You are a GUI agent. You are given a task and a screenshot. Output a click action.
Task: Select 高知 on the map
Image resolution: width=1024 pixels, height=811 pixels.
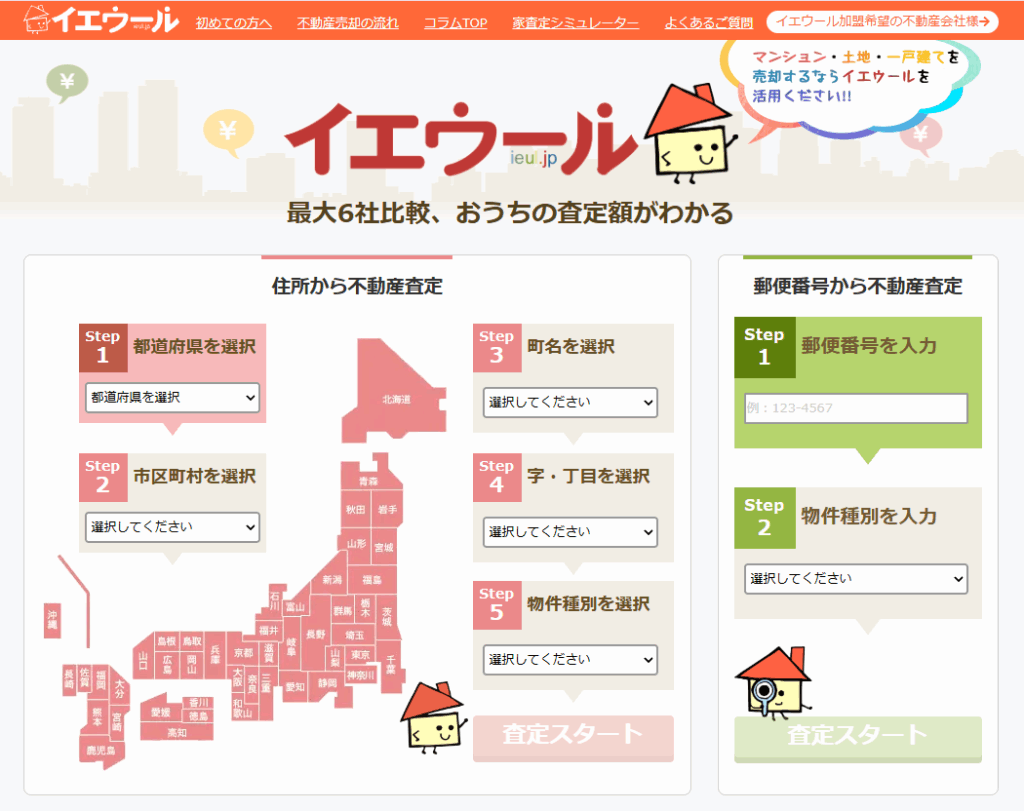(177, 732)
